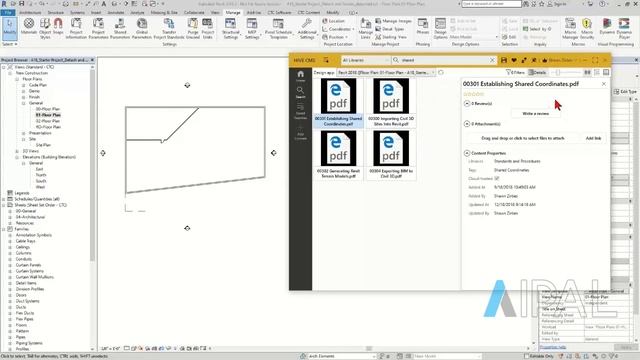This screenshot has height=360, width=640.
Task: Select the Modify tool
Action: pos(9,28)
